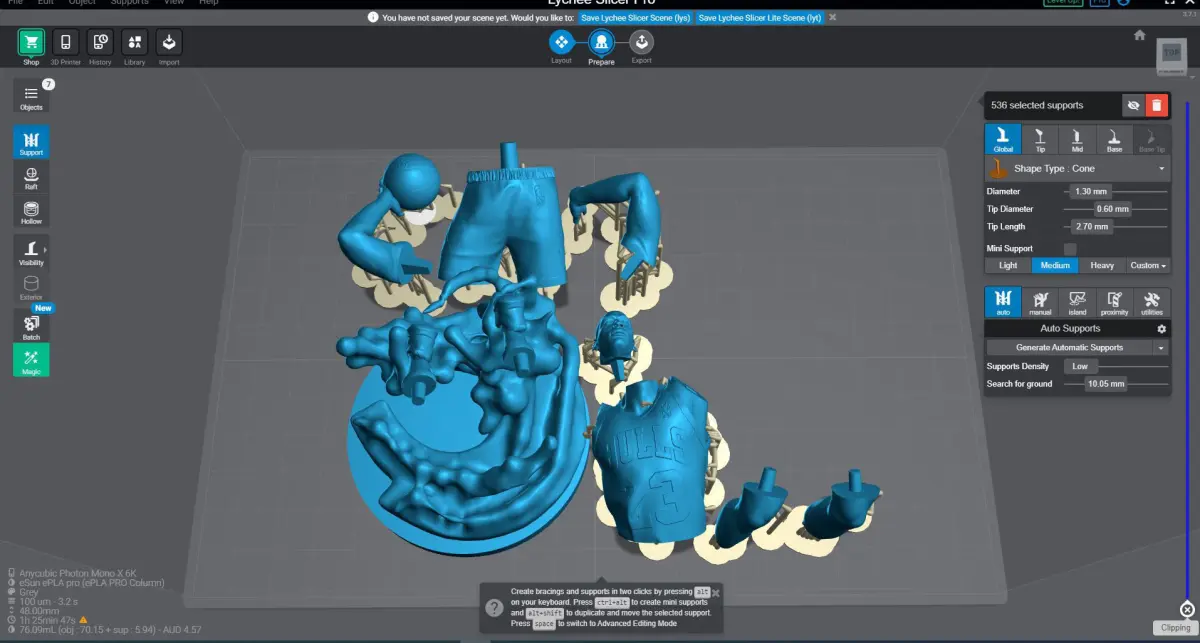
Task: Click the Tip Diameter 0.60 mm field
Action: coord(1111,209)
